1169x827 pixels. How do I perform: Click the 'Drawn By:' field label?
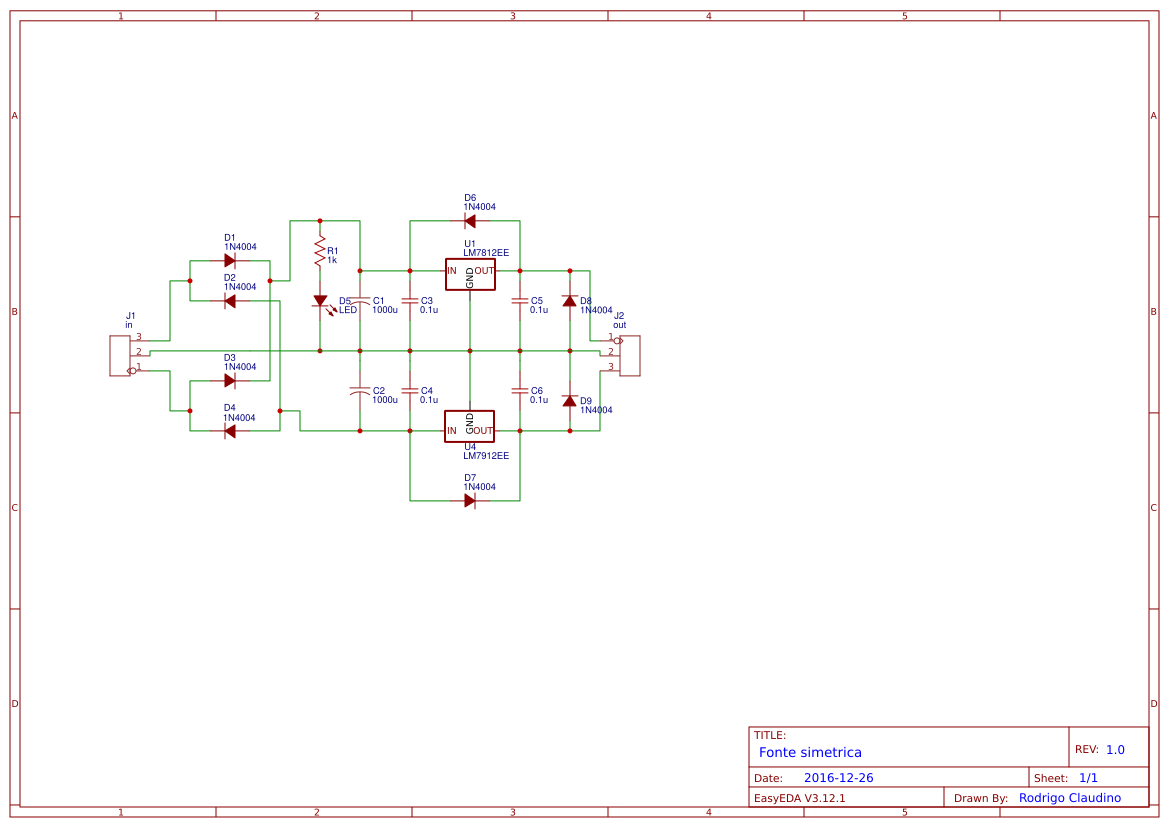click(x=981, y=799)
